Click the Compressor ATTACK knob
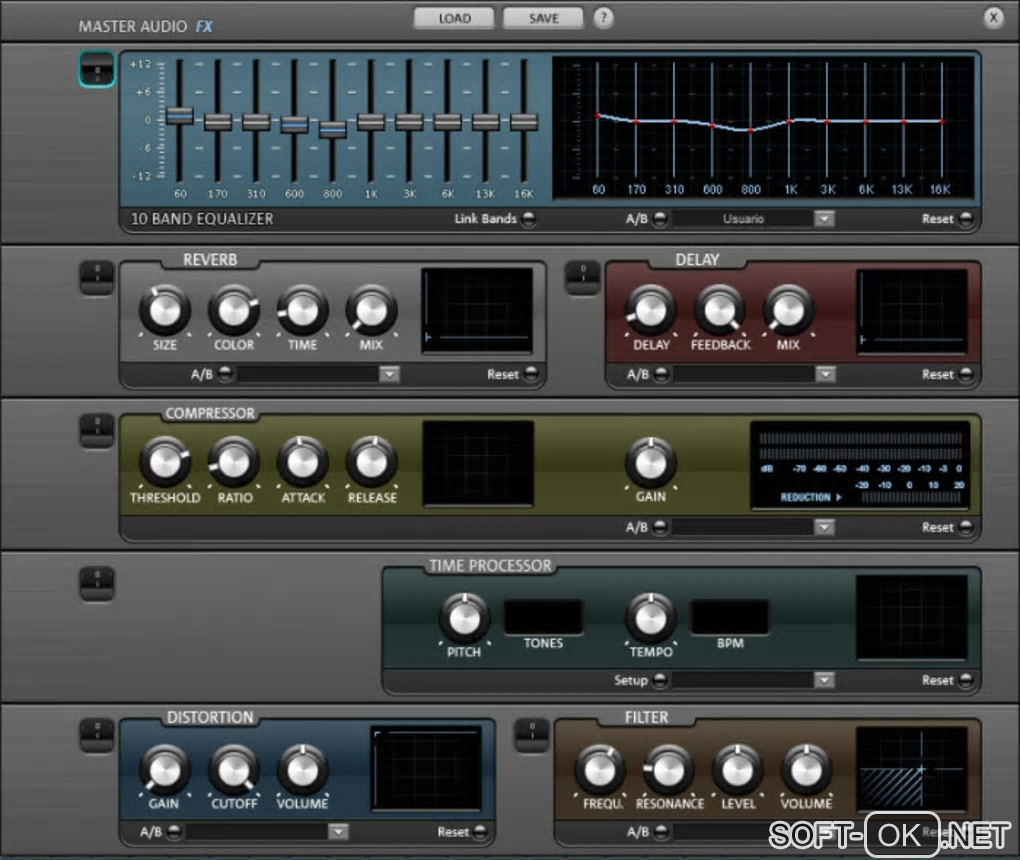This screenshot has width=1020, height=860. pos(302,463)
